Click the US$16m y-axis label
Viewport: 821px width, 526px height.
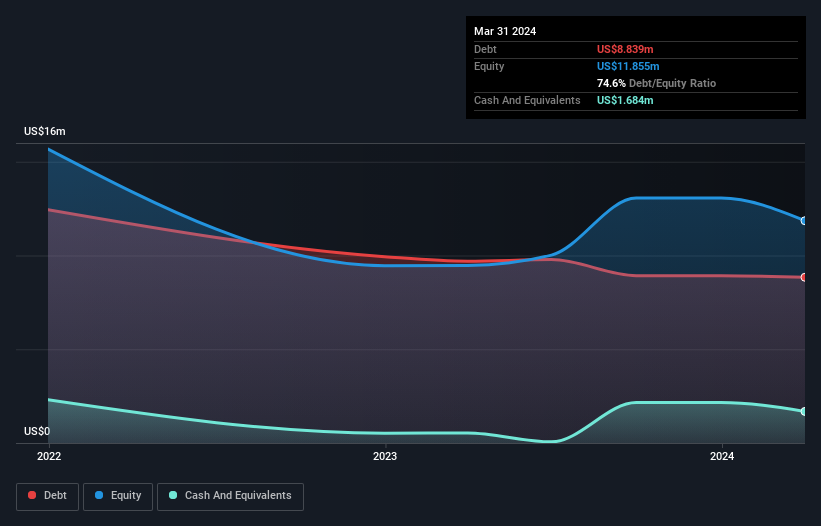(45, 131)
